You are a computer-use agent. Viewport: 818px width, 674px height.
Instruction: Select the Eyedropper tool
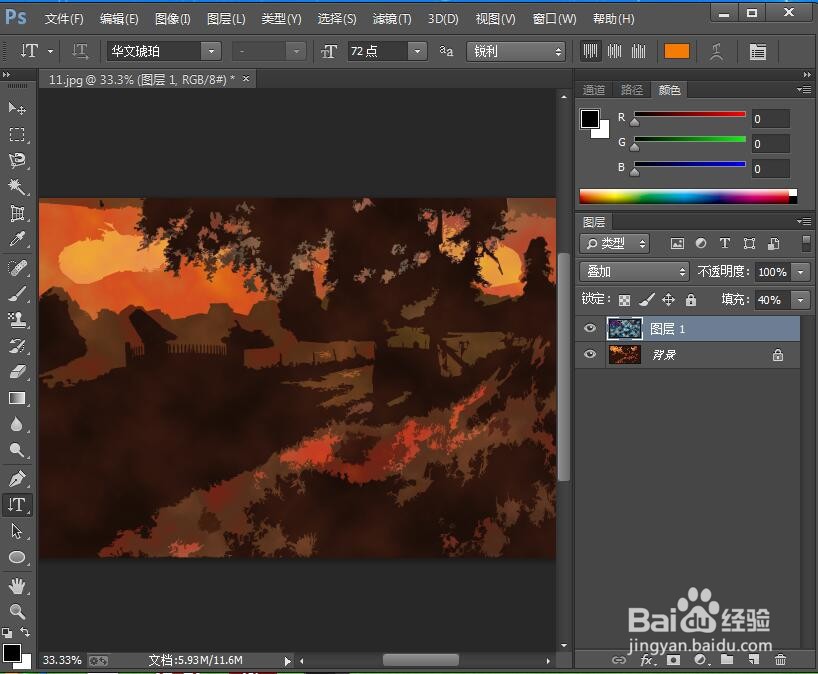pos(17,239)
